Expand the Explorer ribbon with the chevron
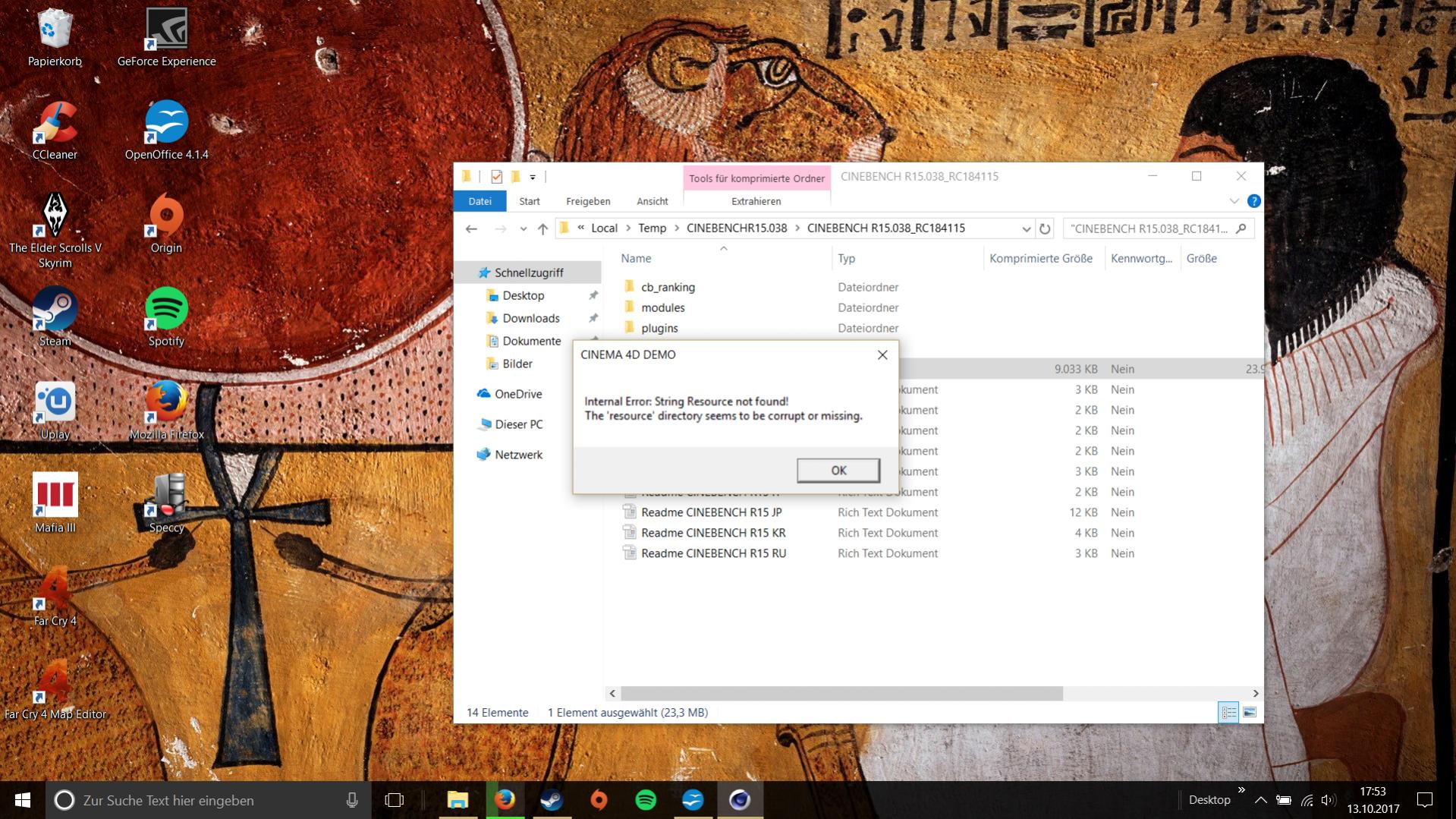The height and width of the screenshot is (819, 1456). 1234,201
